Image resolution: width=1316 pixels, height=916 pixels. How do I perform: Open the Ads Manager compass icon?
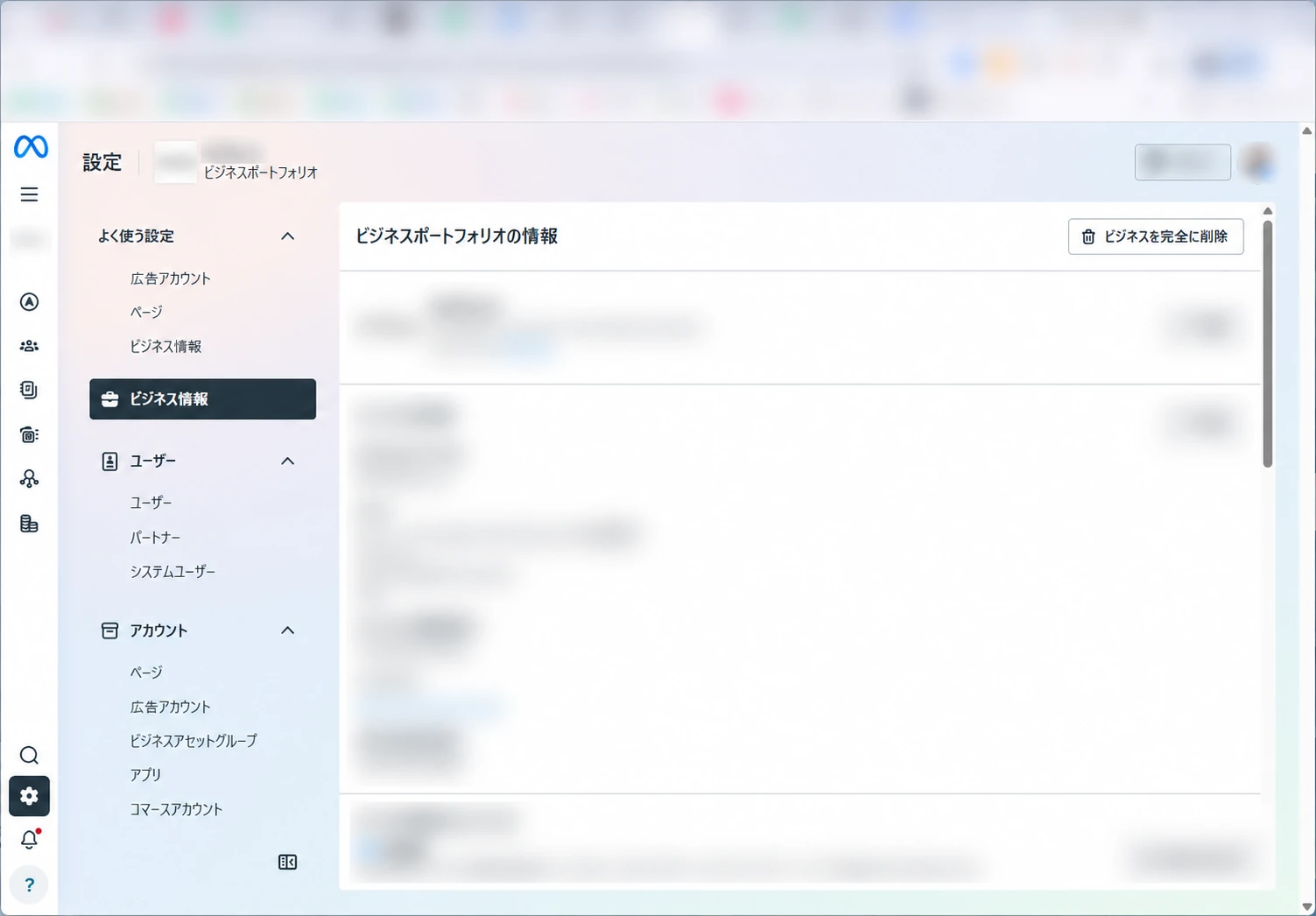coord(29,302)
